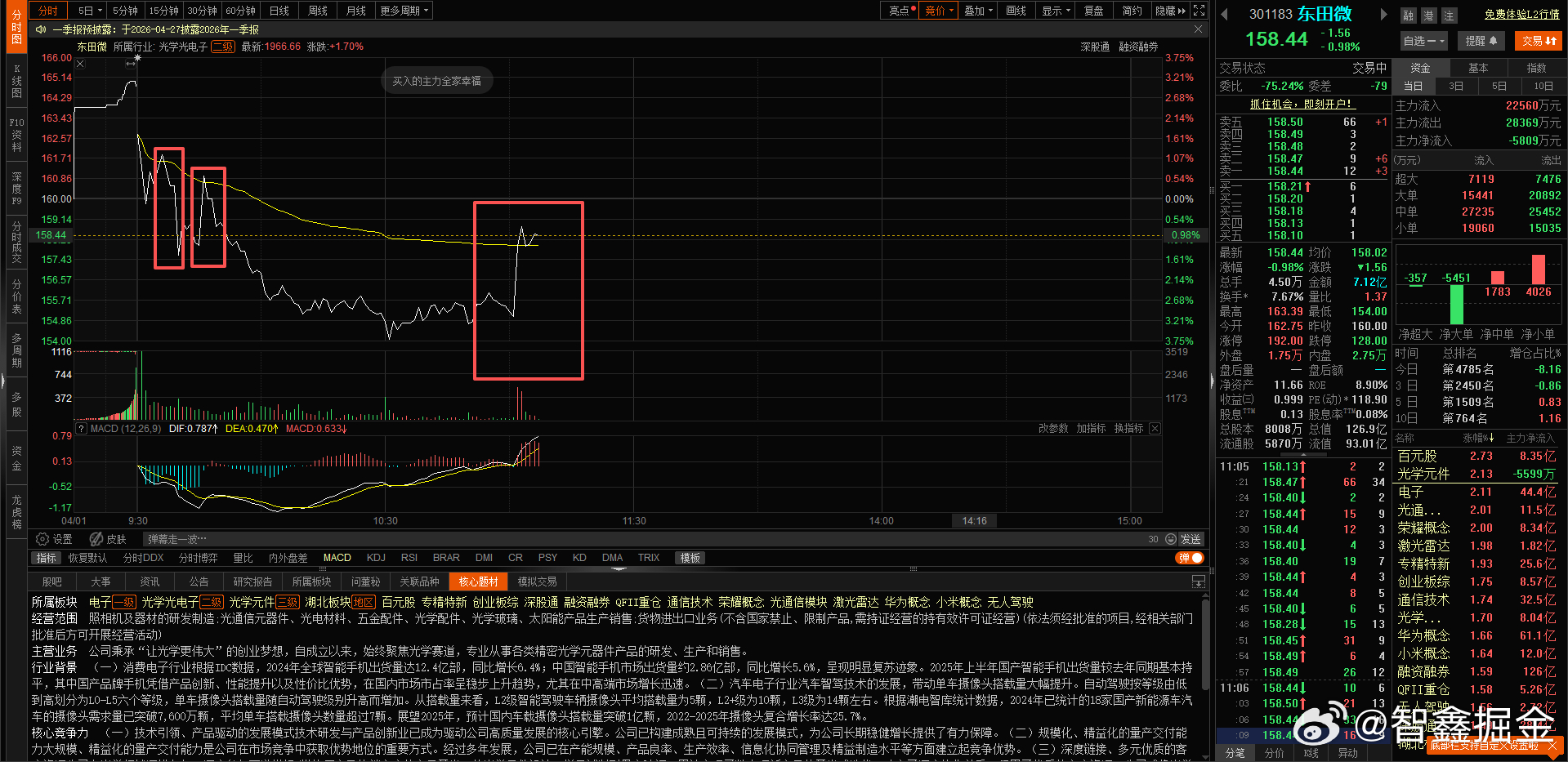Open the 画线 drawing tools
Image resolution: width=1568 pixels, height=762 pixels.
click(x=1016, y=11)
